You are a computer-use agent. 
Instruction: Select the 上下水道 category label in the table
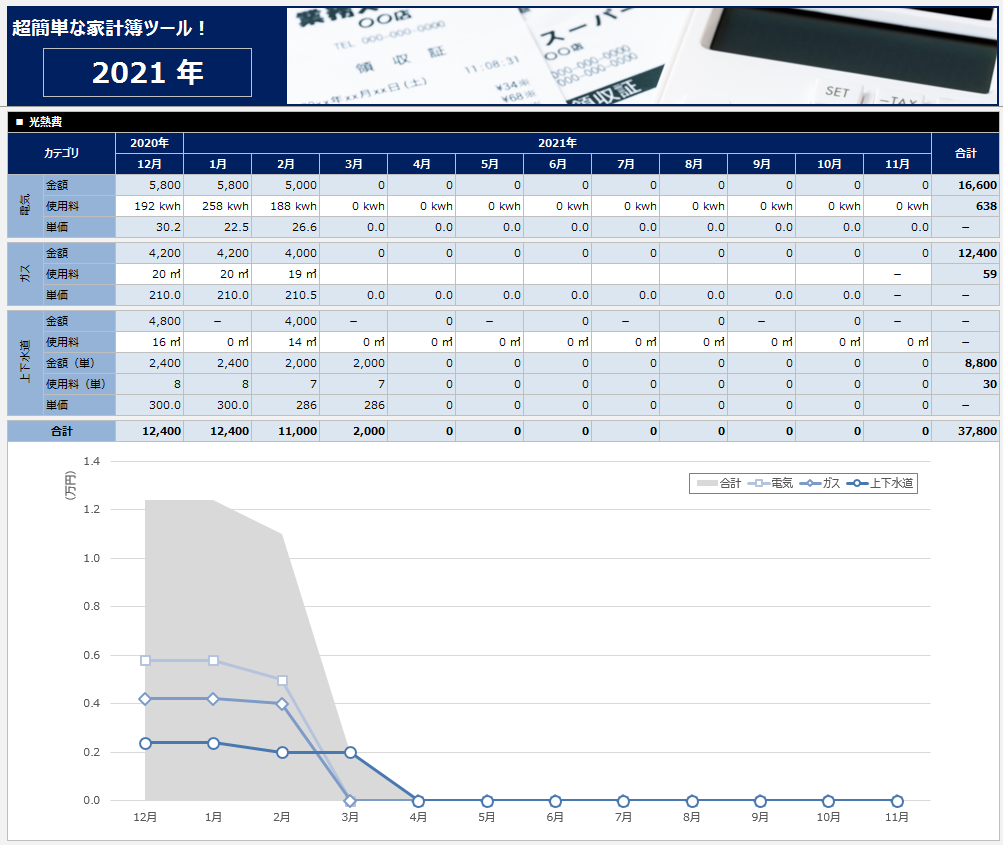[26, 363]
